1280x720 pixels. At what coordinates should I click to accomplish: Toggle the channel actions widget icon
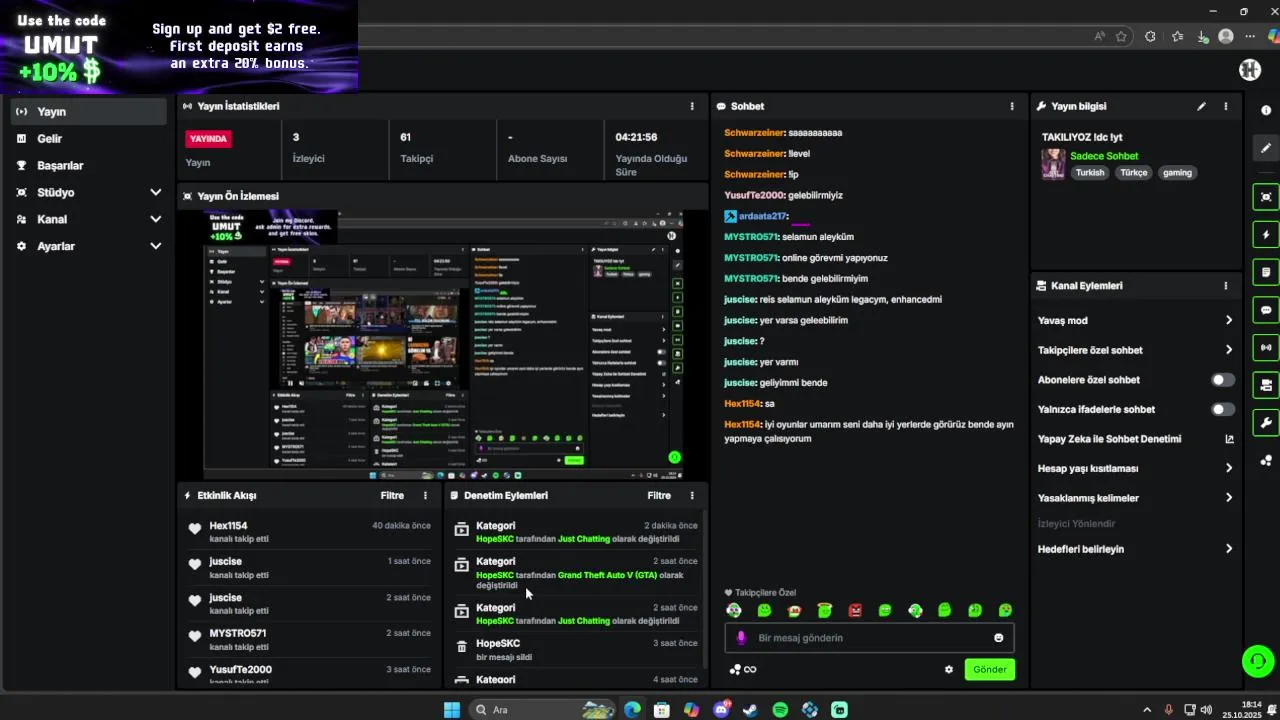click(1266, 385)
